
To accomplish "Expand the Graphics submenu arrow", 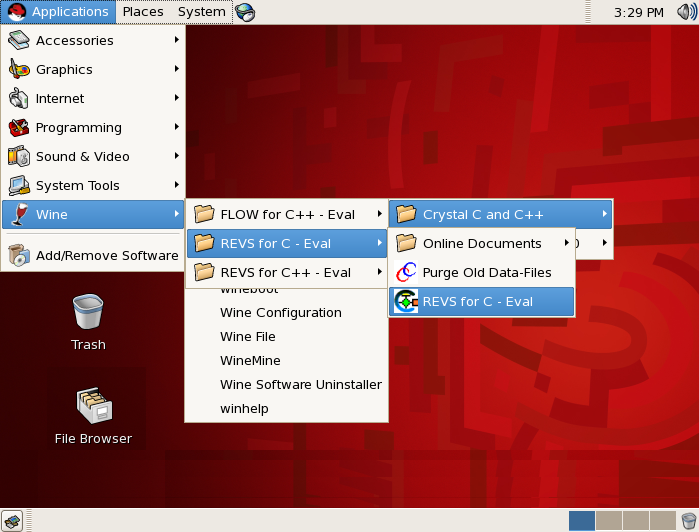I will tap(177, 69).
